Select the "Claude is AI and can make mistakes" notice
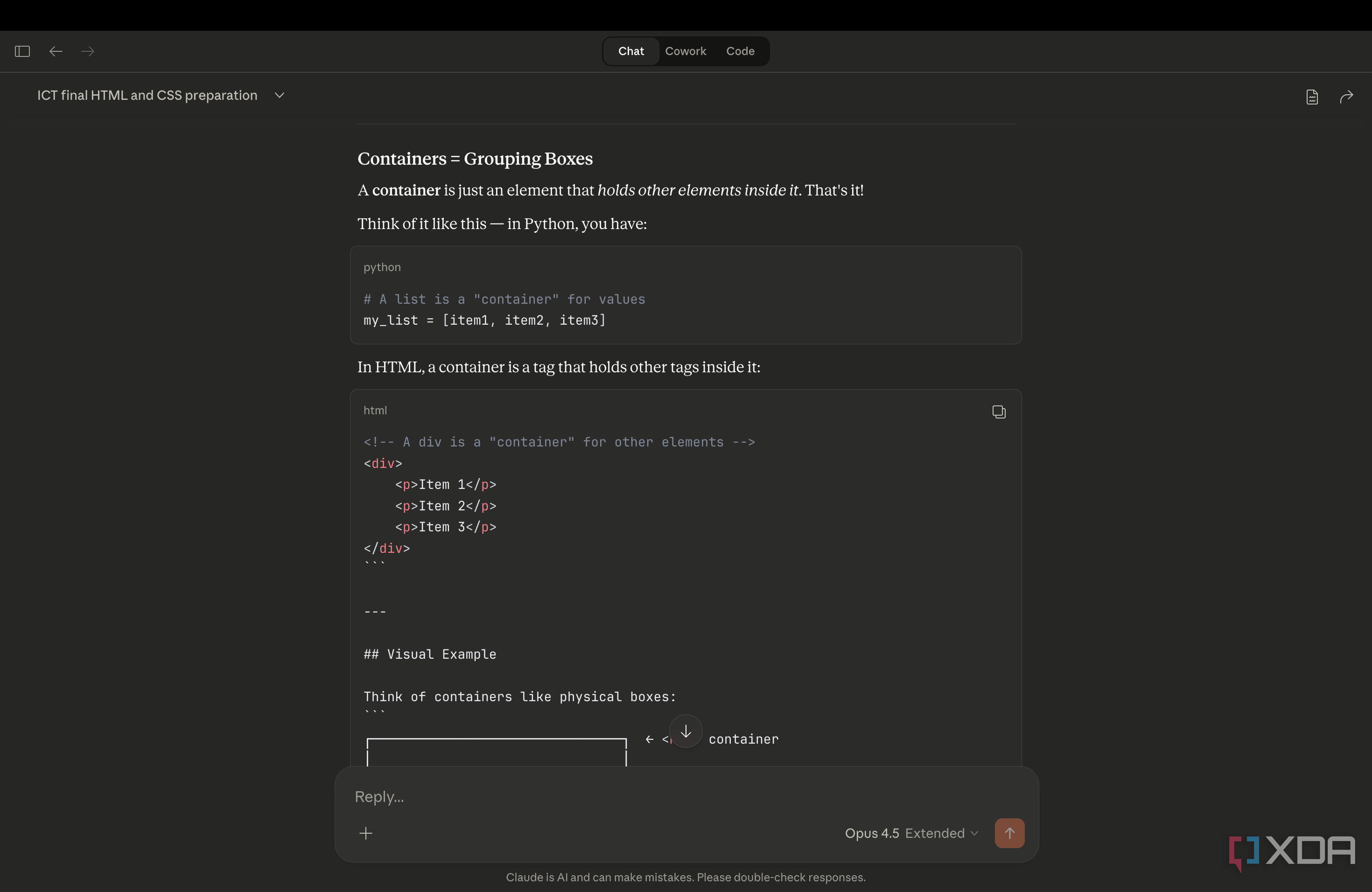 point(686,877)
